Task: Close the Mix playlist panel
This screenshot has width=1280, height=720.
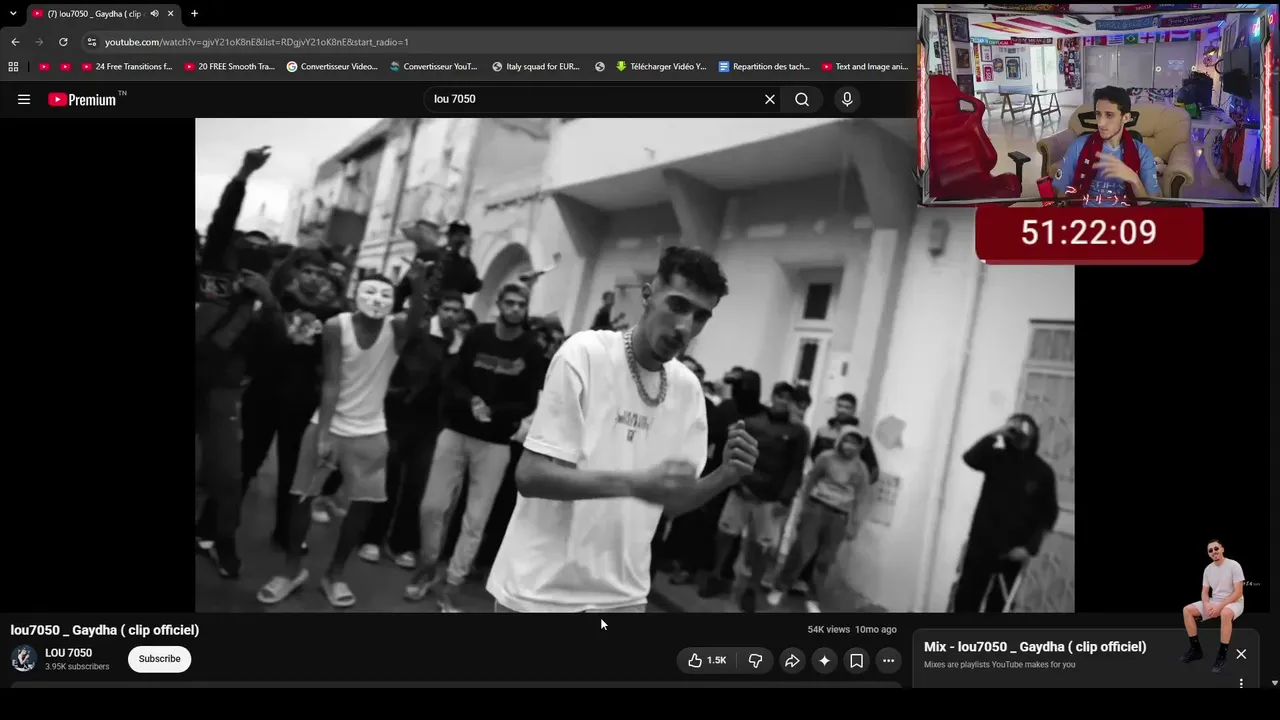Action: [1241, 654]
